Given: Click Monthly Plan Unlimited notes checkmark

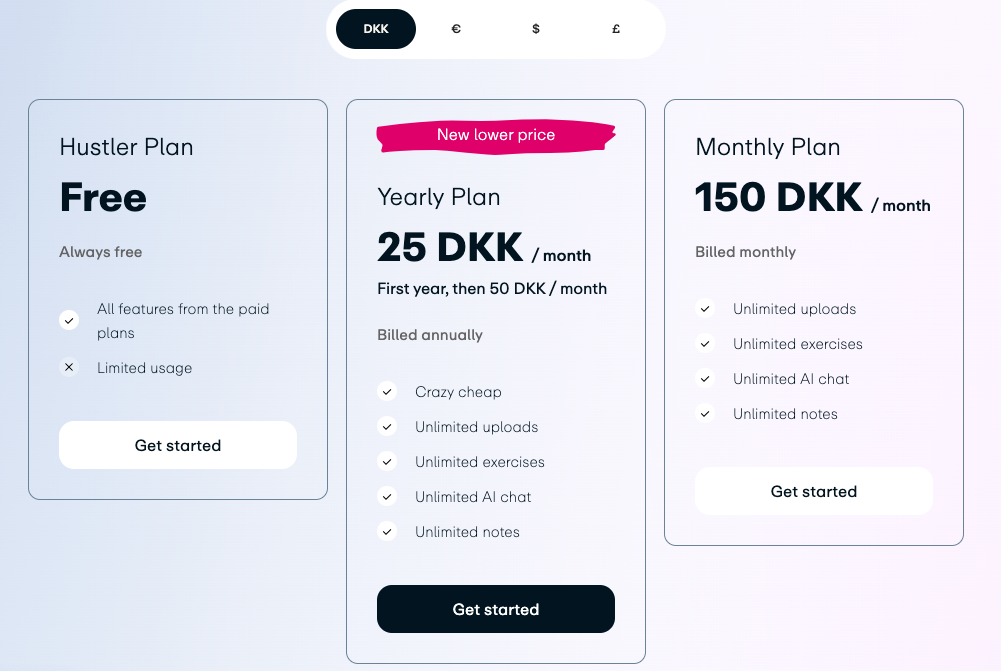Looking at the screenshot, I should [705, 414].
